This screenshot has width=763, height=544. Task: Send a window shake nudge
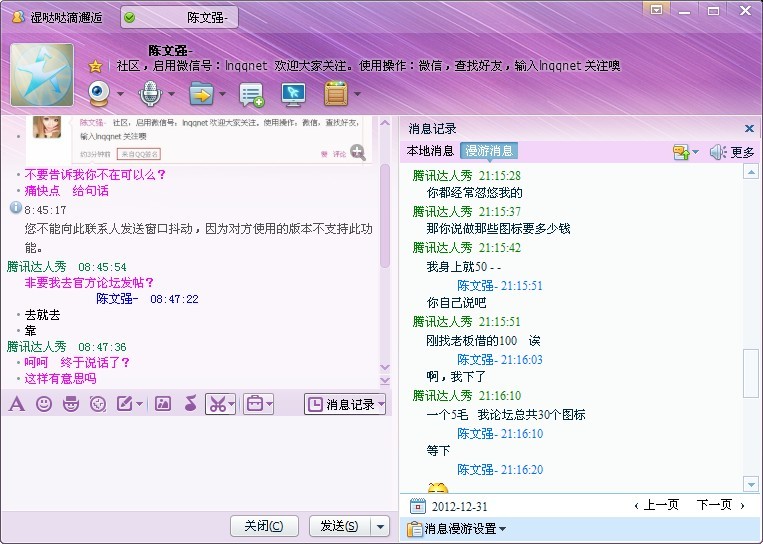tap(98, 404)
